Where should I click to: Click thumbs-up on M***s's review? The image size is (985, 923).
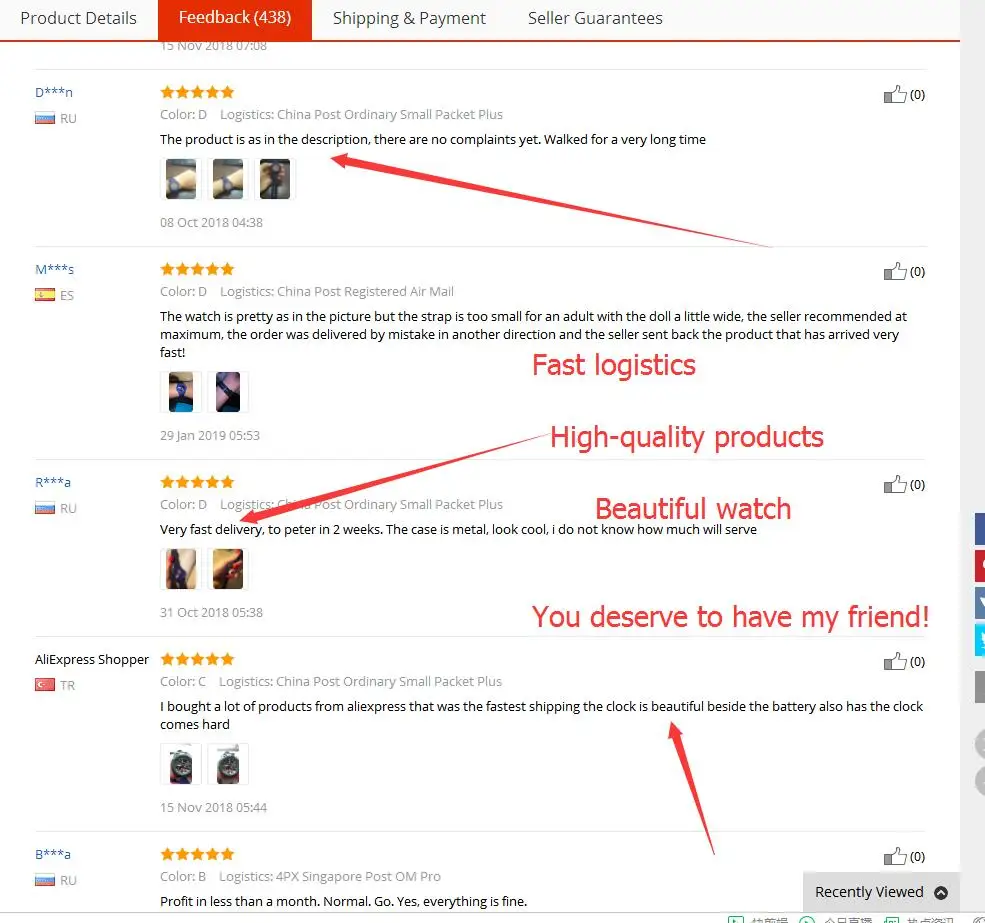895,271
